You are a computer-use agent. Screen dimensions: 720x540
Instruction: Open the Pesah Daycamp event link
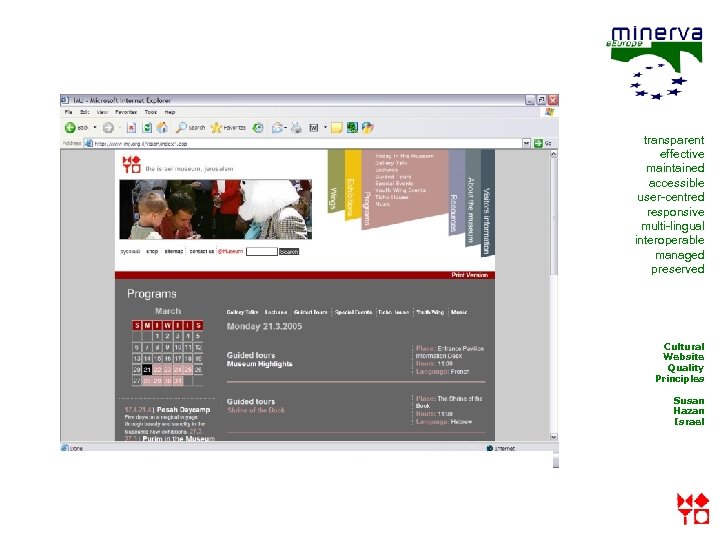(183, 410)
